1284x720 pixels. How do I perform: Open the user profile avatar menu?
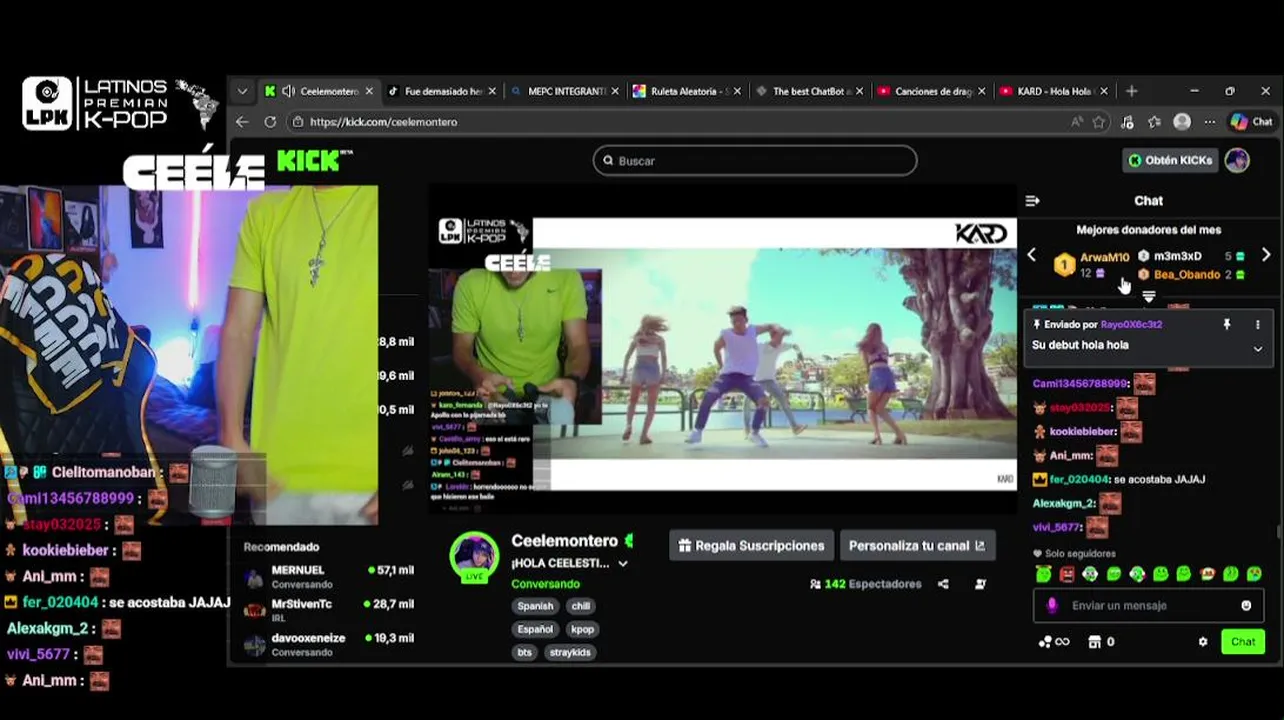pyautogui.click(x=1237, y=160)
